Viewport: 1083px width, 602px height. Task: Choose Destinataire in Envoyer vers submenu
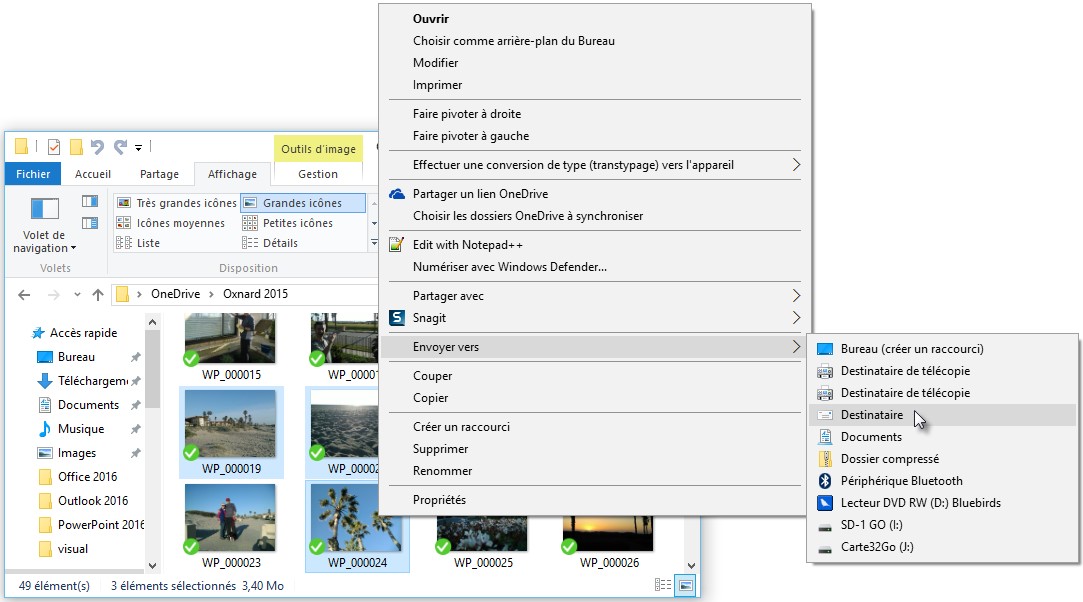871,415
